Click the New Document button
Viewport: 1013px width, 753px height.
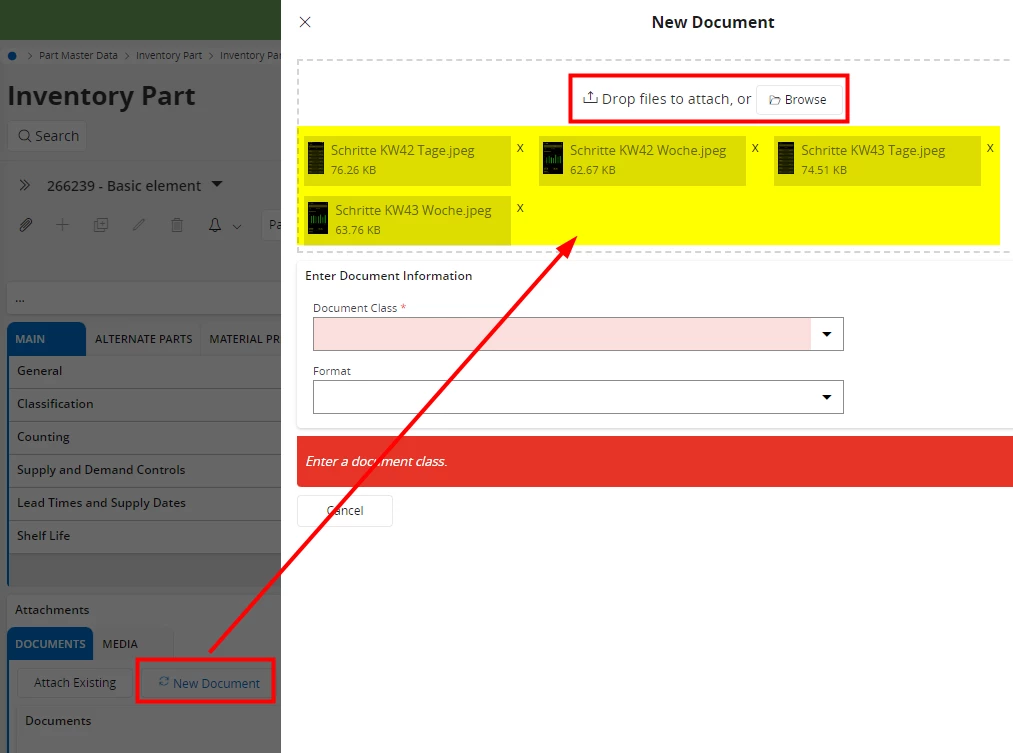[209, 683]
